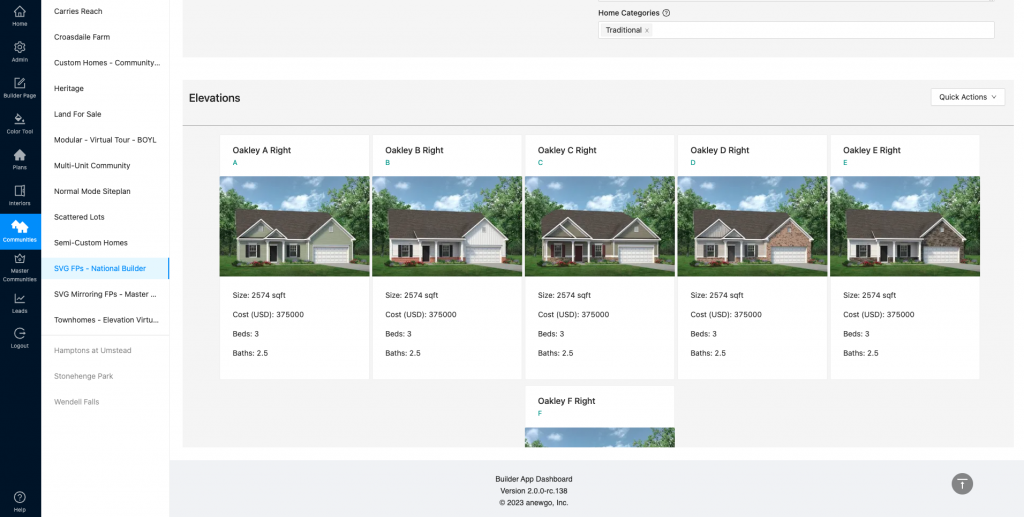
Task: Click the Oakley F Right title
Action: [566, 401]
